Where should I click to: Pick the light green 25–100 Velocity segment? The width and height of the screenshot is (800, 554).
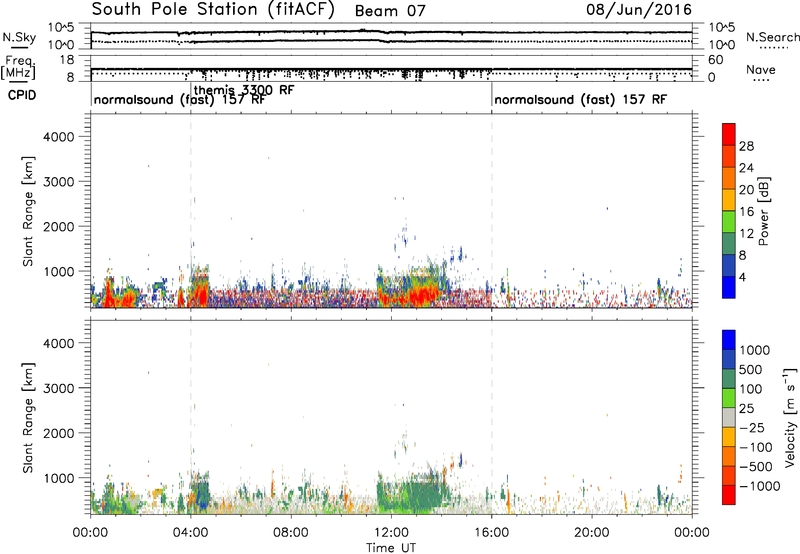pos(729,398)
